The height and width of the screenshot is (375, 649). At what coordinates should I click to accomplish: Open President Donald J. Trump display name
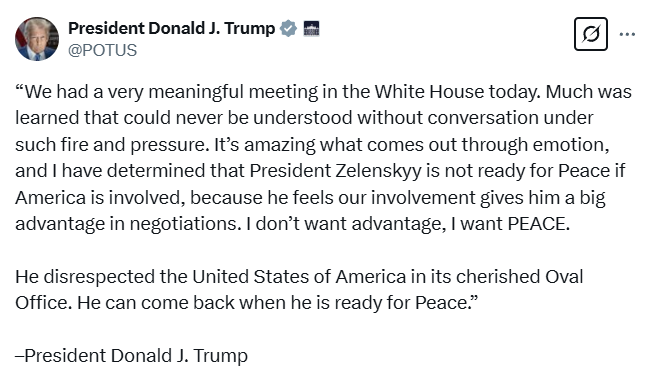tap(171, 29)
